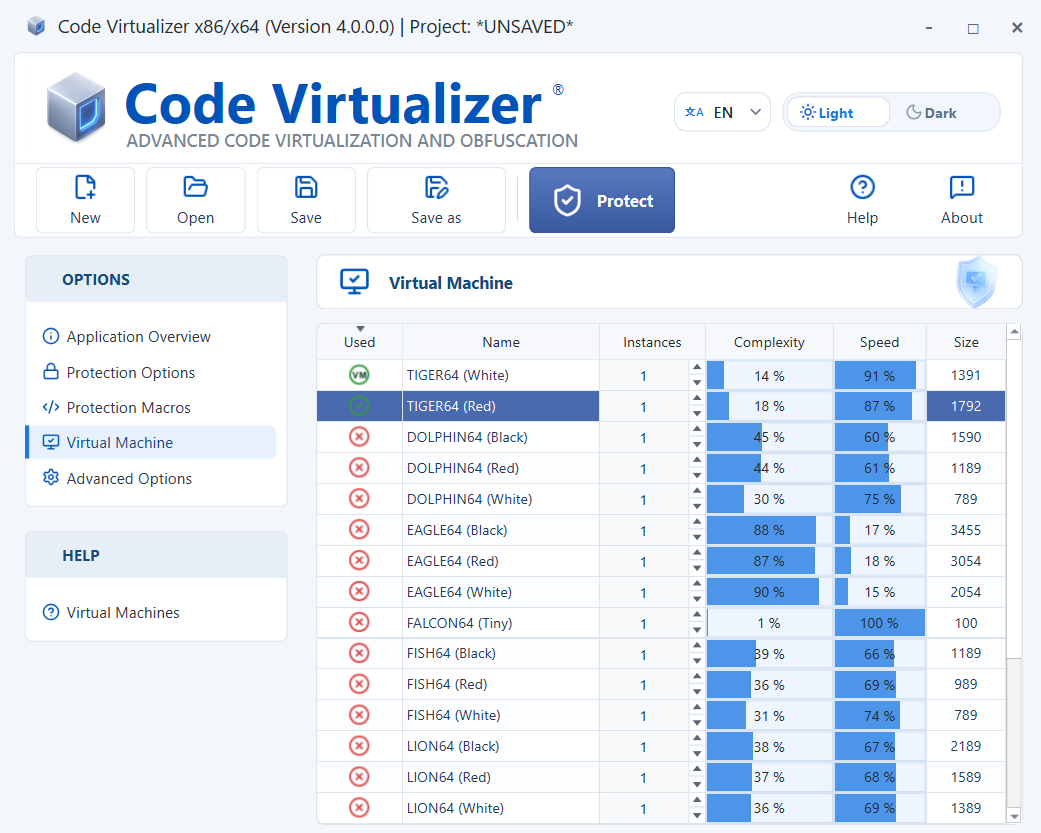Click the Save toolbar icon
1041x833 pixels.
click(306, 200)
